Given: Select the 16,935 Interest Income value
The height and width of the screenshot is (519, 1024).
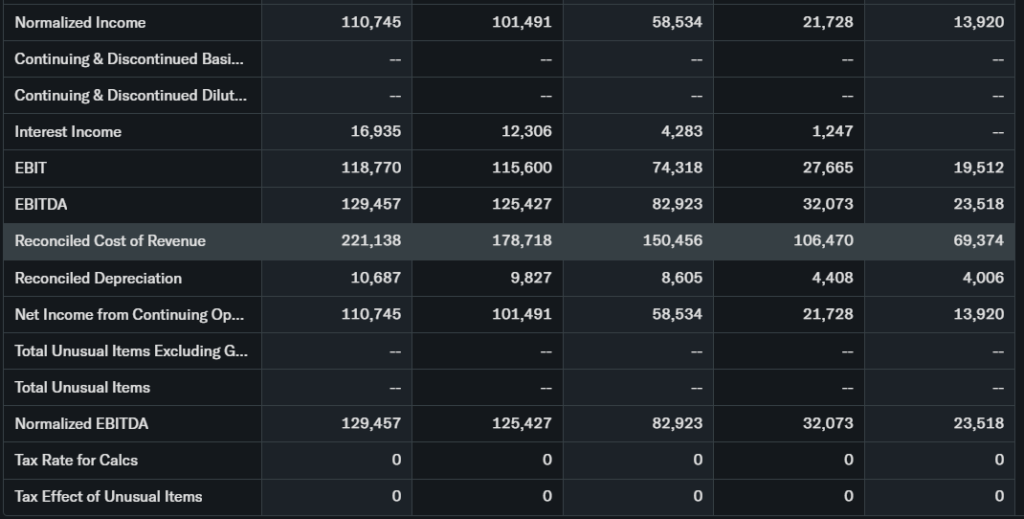Looking at the screenshot, I should [376, 132].
